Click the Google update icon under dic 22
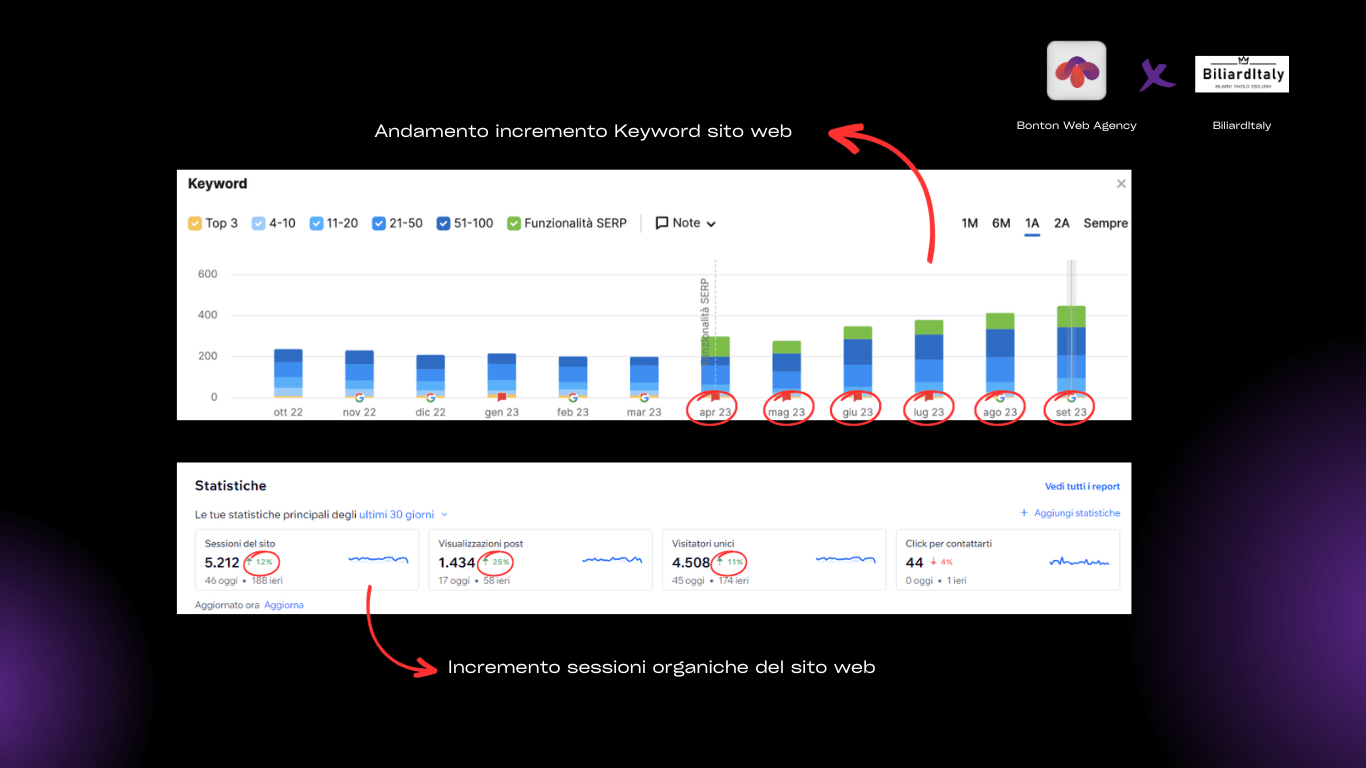Screen dimensions: 1366x768 (x=430, y=397)
